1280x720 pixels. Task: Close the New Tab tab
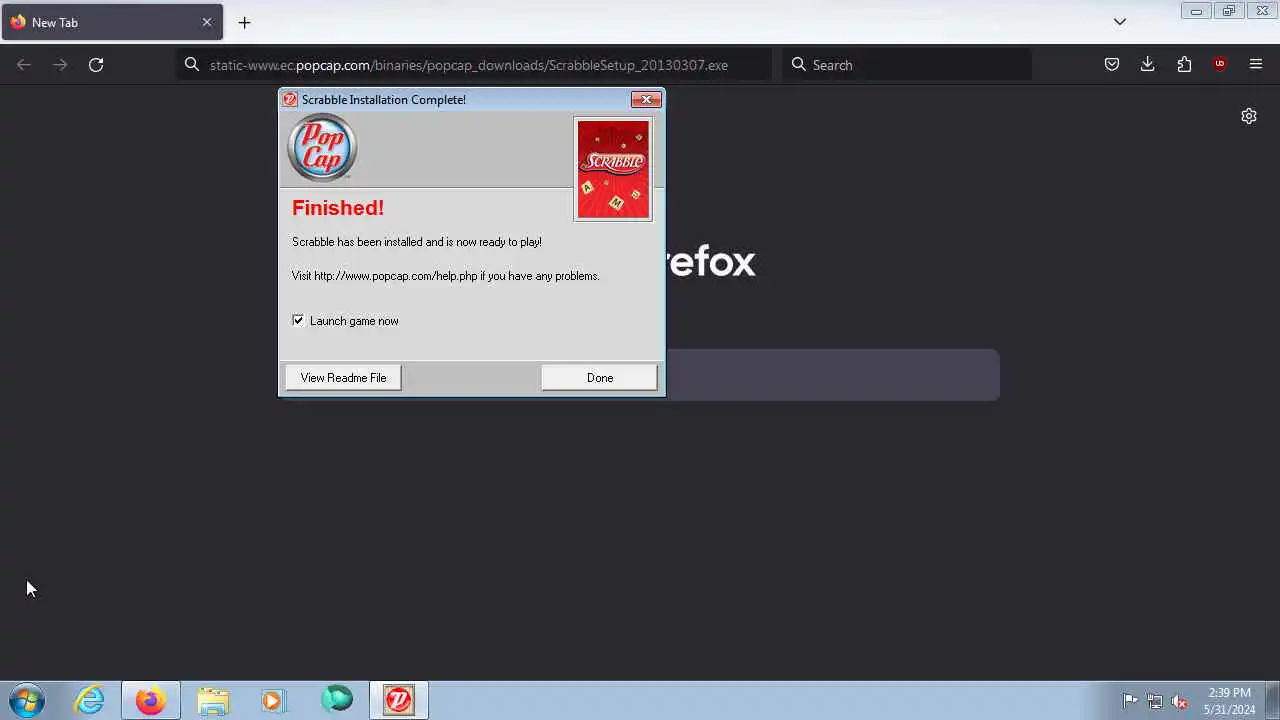coord(207,22)
